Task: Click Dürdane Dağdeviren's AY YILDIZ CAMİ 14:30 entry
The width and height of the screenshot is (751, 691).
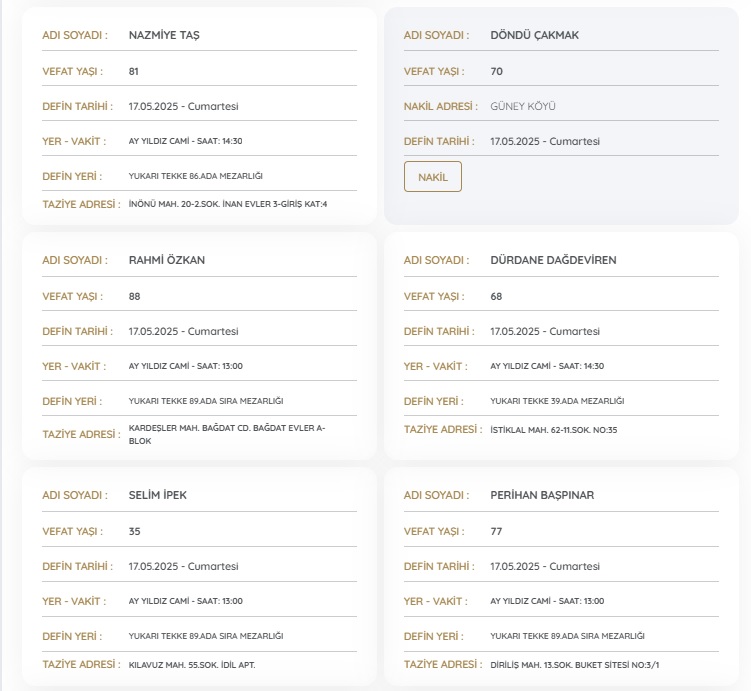Action: [x=547, y=366]
